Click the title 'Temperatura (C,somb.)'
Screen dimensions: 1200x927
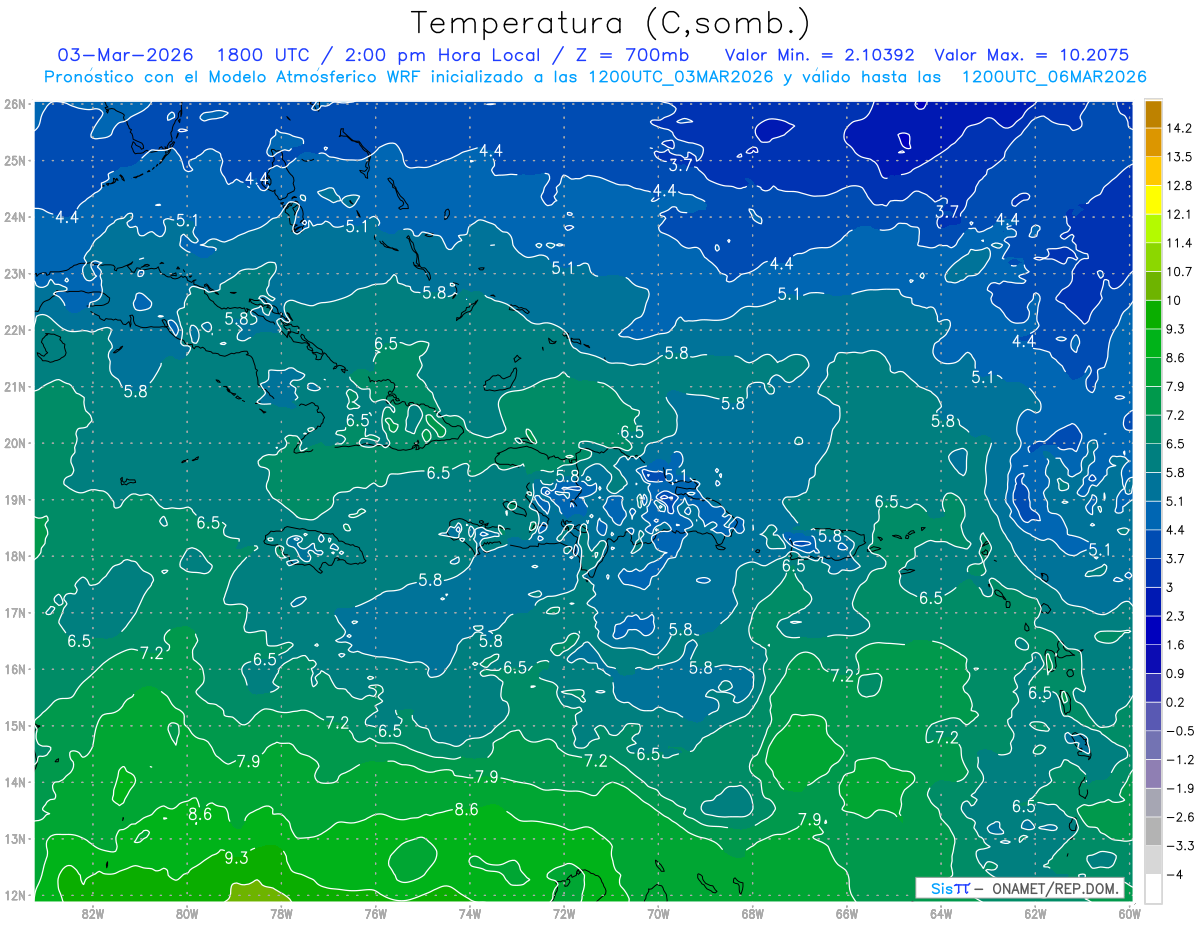tap(611, 24)
